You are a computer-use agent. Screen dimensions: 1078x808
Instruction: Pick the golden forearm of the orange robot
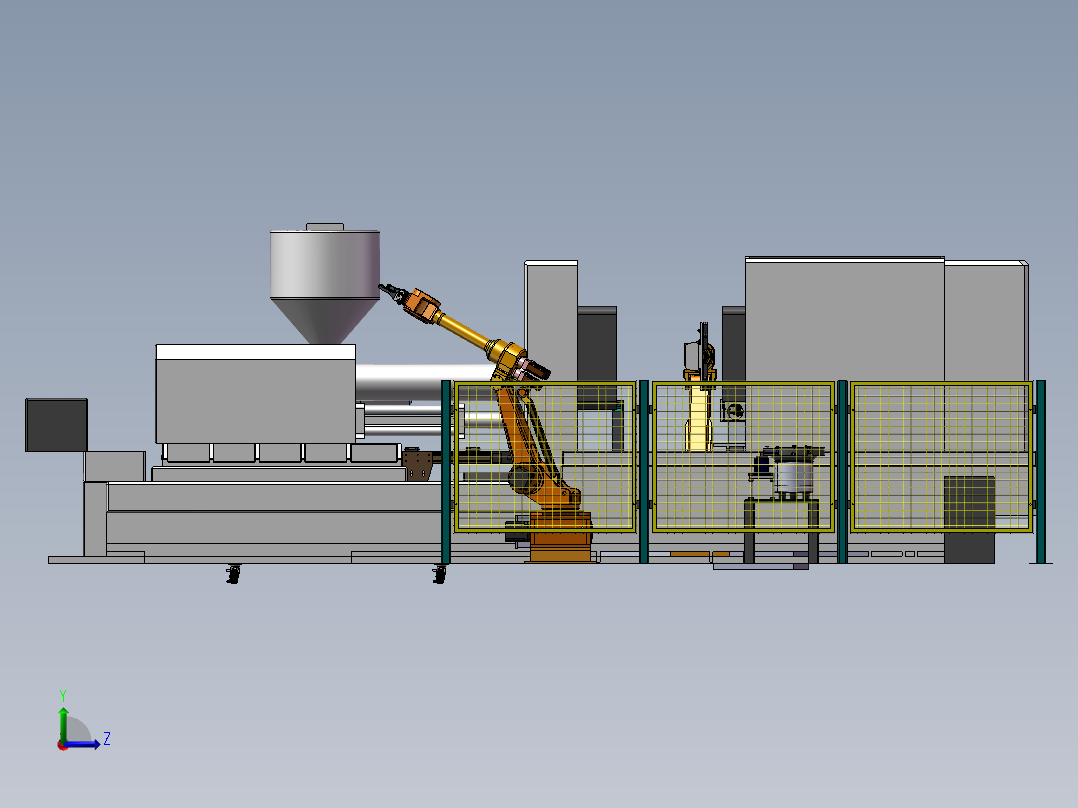point(462,329)
